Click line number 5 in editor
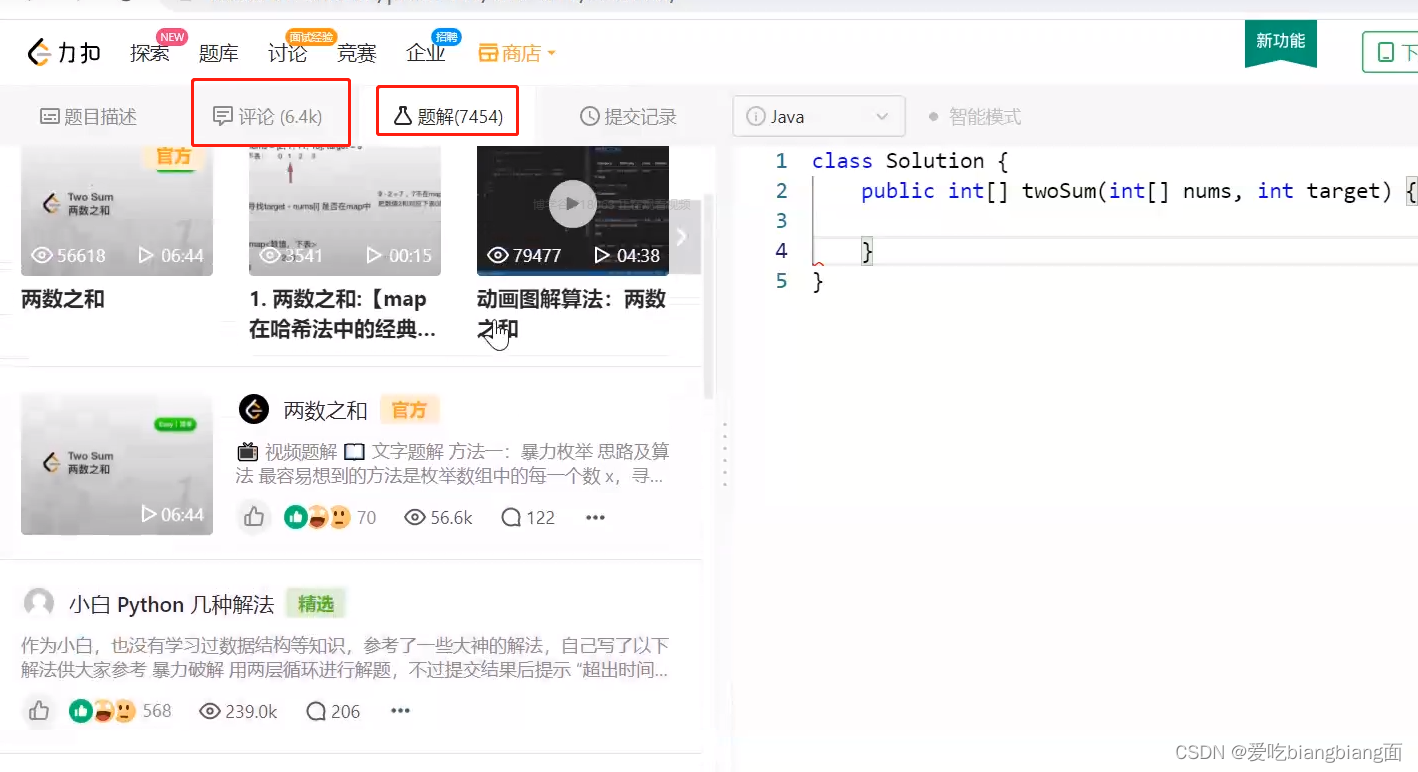This screenshot has height=772, width=1418. click(x=781, y=281)
